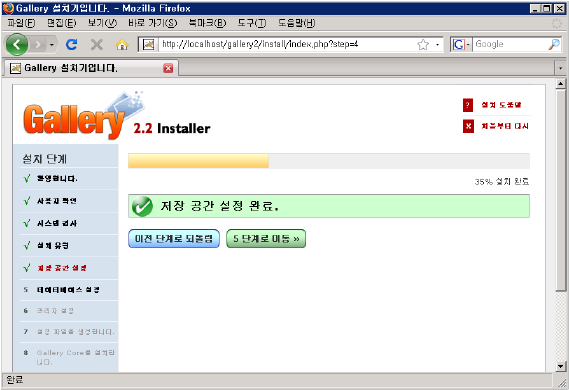Go to the Home page icon

(x=122, y=45)
